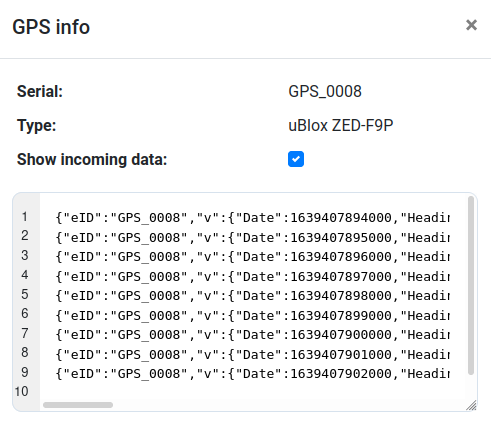
Task: Close the GPS info dialog
Action: [x=471, y=25]
